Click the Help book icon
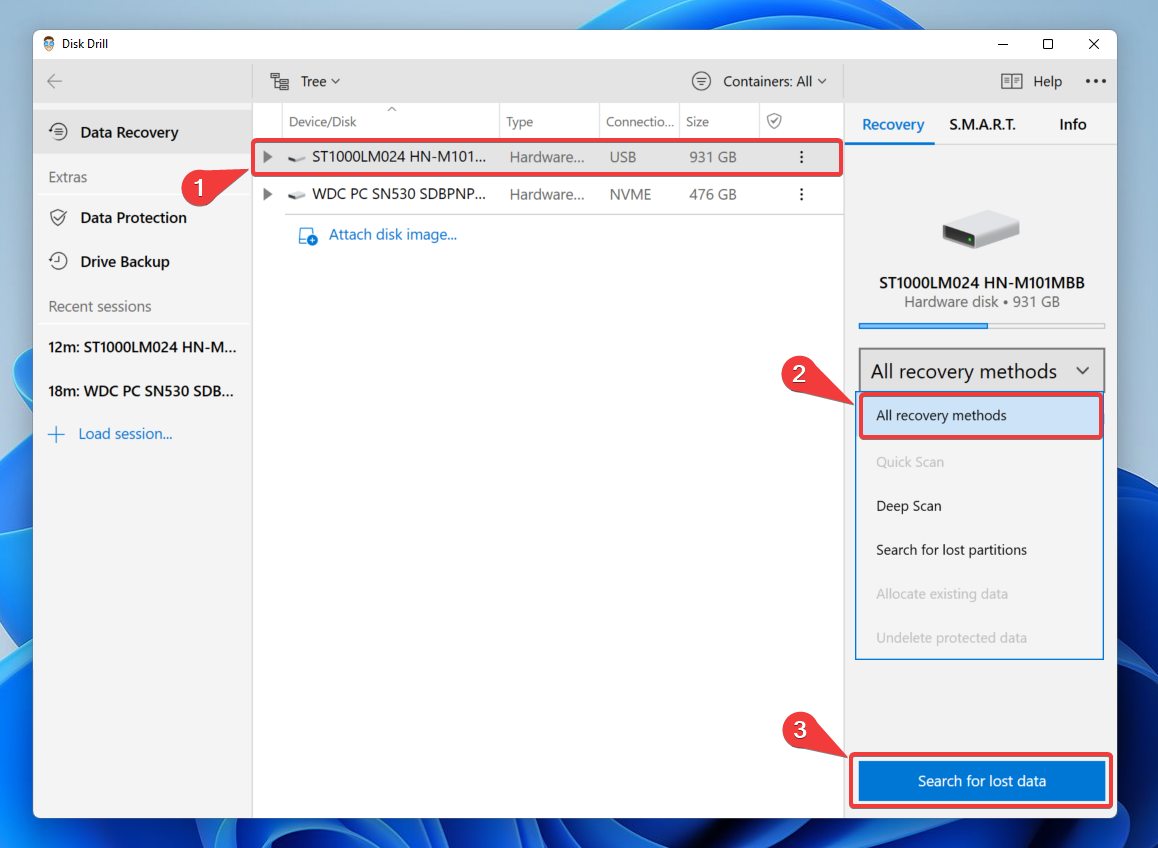 coord(1011,82)
